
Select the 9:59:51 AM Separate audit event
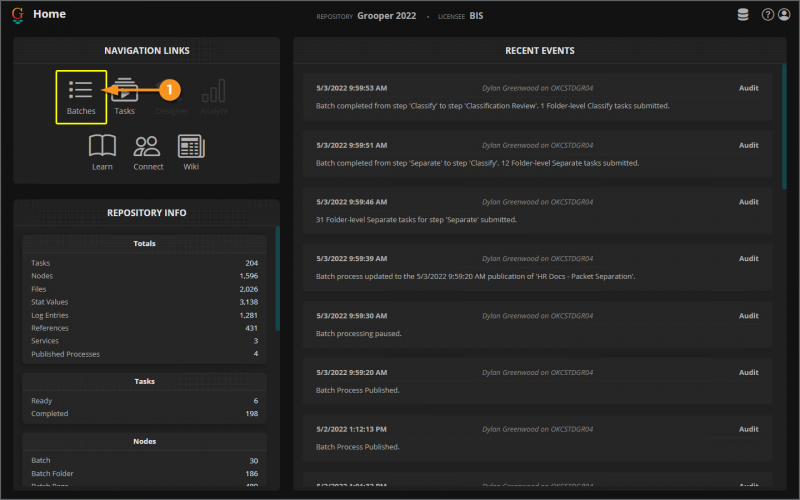click(537, 153)
